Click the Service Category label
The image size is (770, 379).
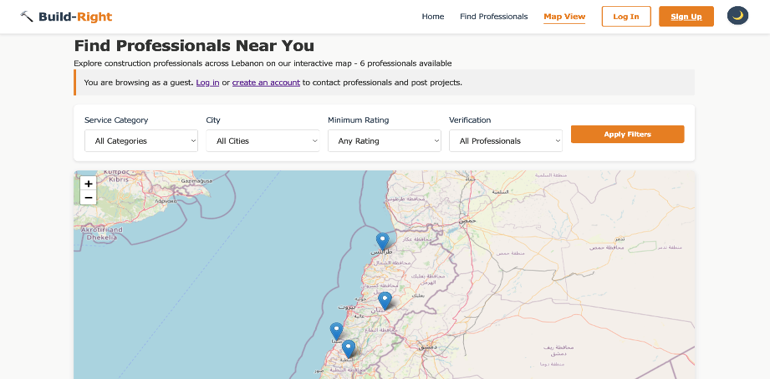[116, 120]
